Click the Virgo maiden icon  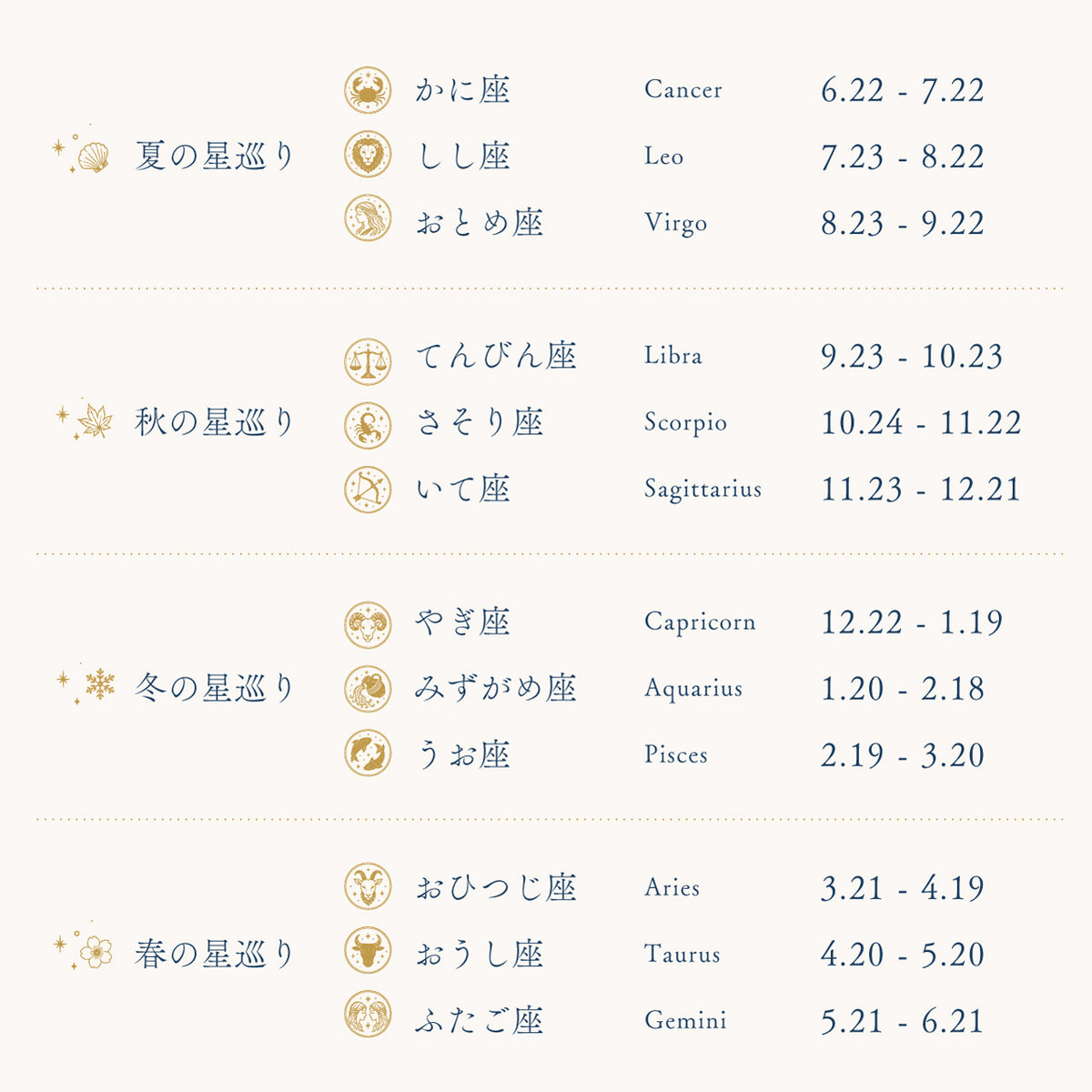click(x=368, y=218)
